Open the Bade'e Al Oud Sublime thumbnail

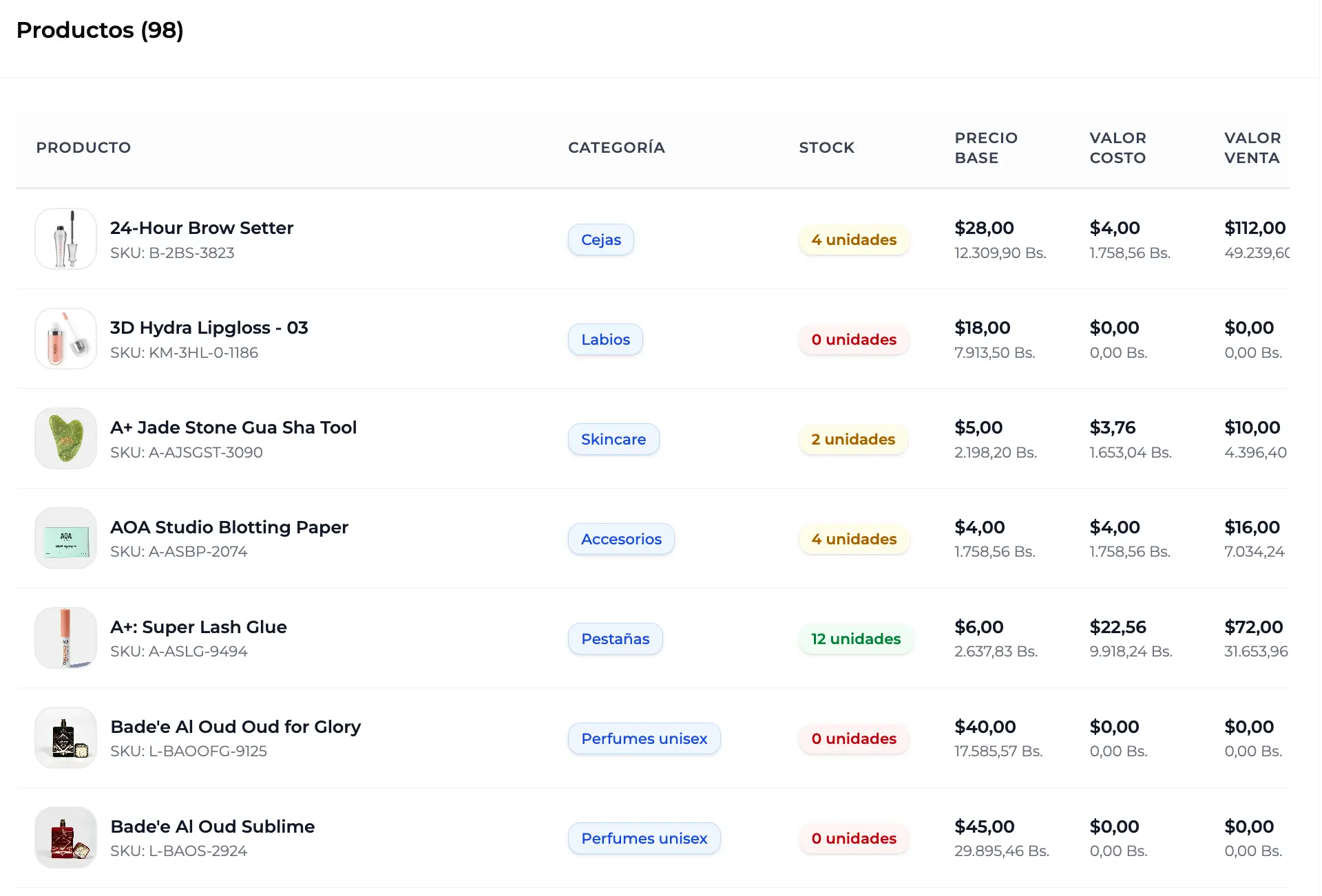tap(65, 838)
